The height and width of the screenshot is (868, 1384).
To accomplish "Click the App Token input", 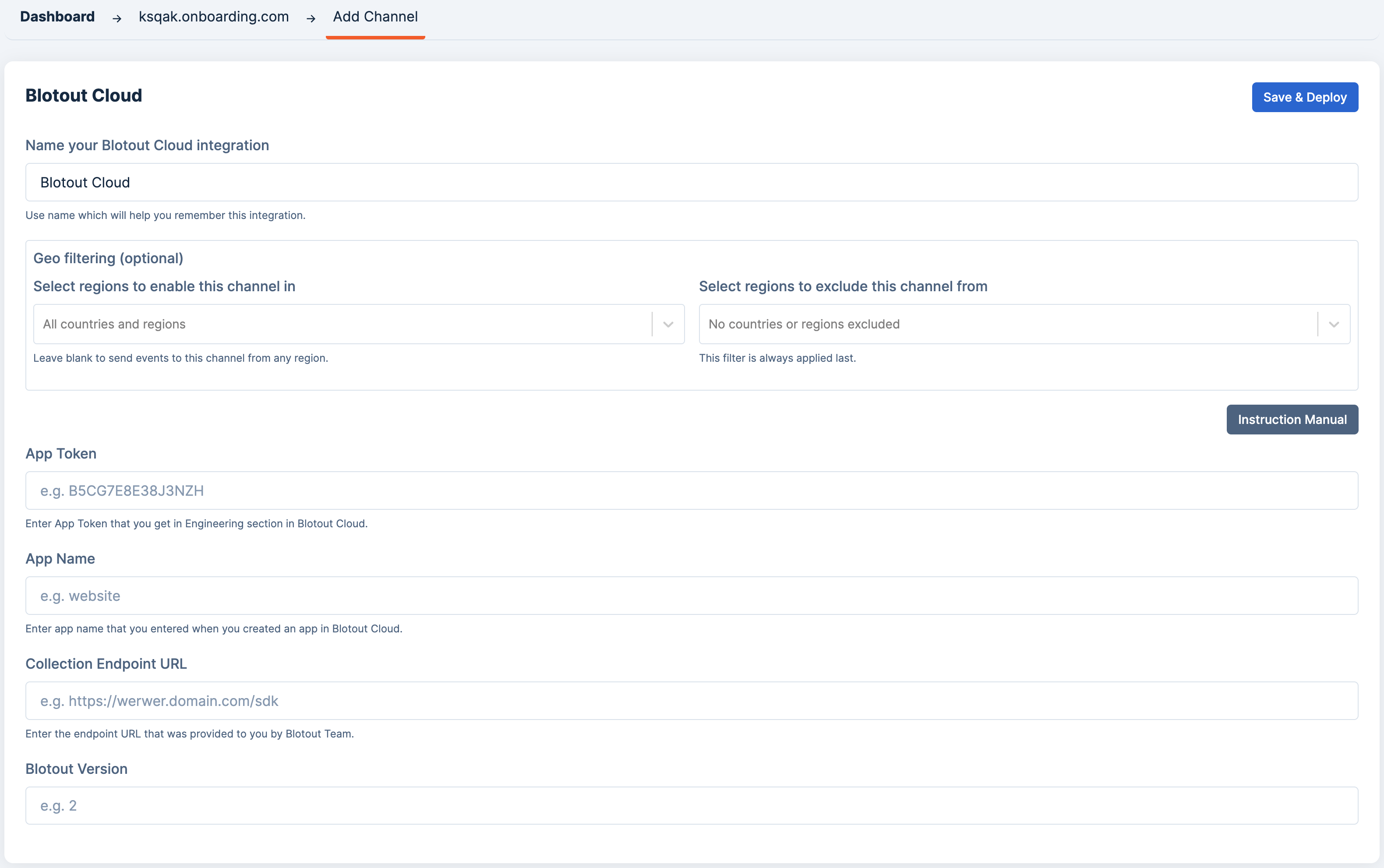I will point(691,491).
